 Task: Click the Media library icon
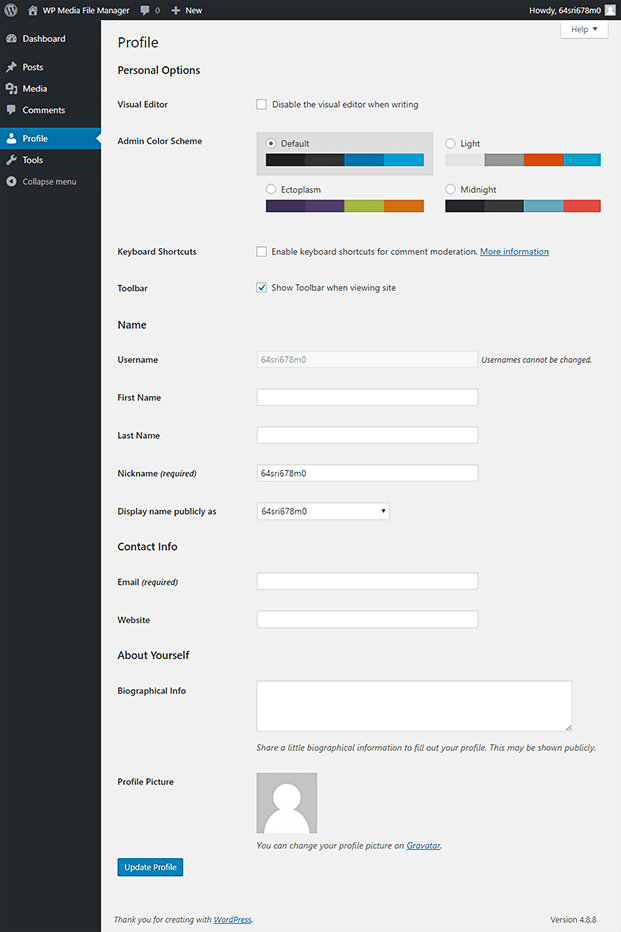pos(13,88)
